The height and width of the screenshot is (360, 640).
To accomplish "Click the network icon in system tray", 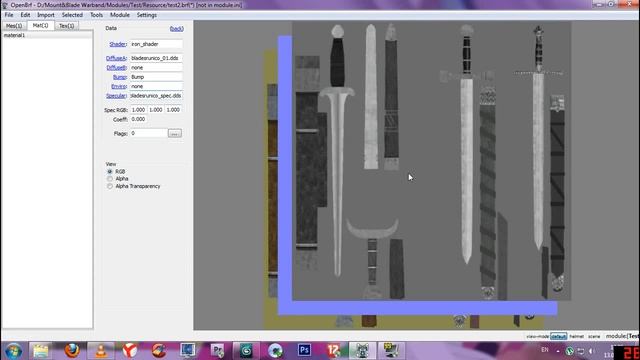I will (580, 351).
